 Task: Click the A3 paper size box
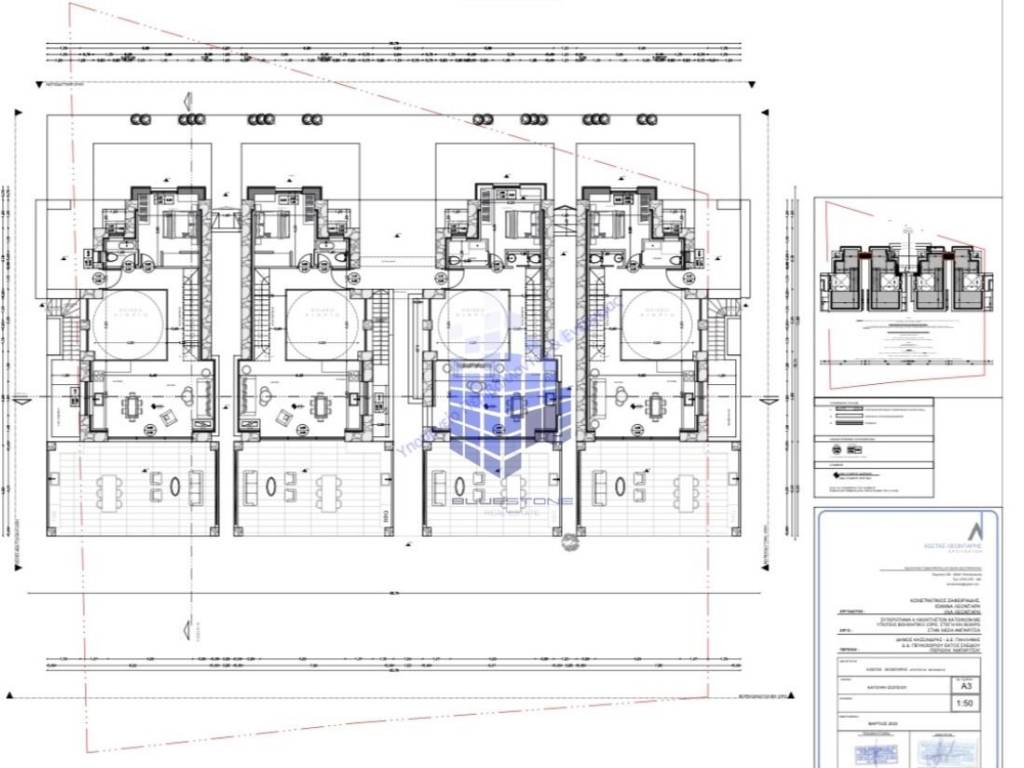965,687
